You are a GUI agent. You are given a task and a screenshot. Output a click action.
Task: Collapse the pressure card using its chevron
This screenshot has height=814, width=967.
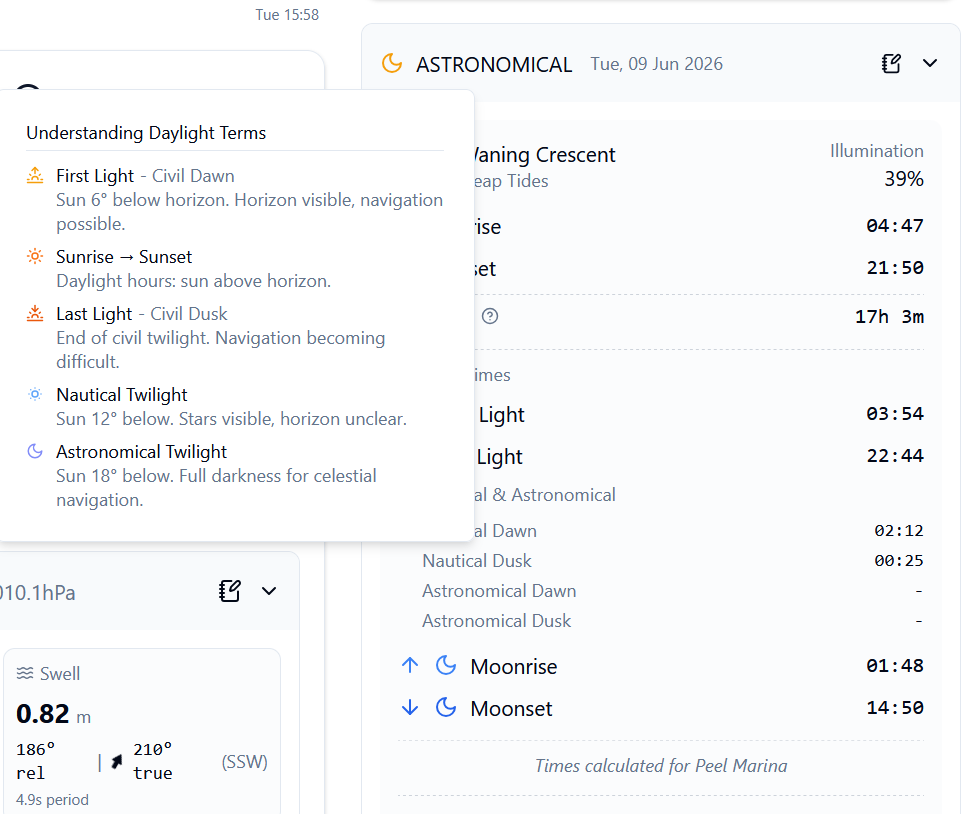[x=269, y=591]
